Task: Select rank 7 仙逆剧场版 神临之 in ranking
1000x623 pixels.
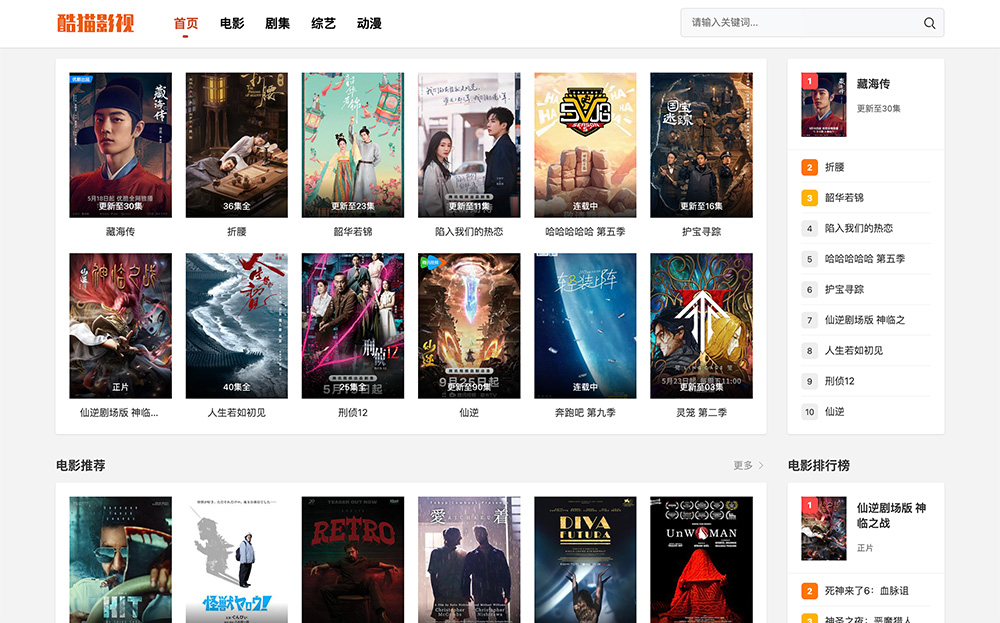Action: [x=865, y=320]
